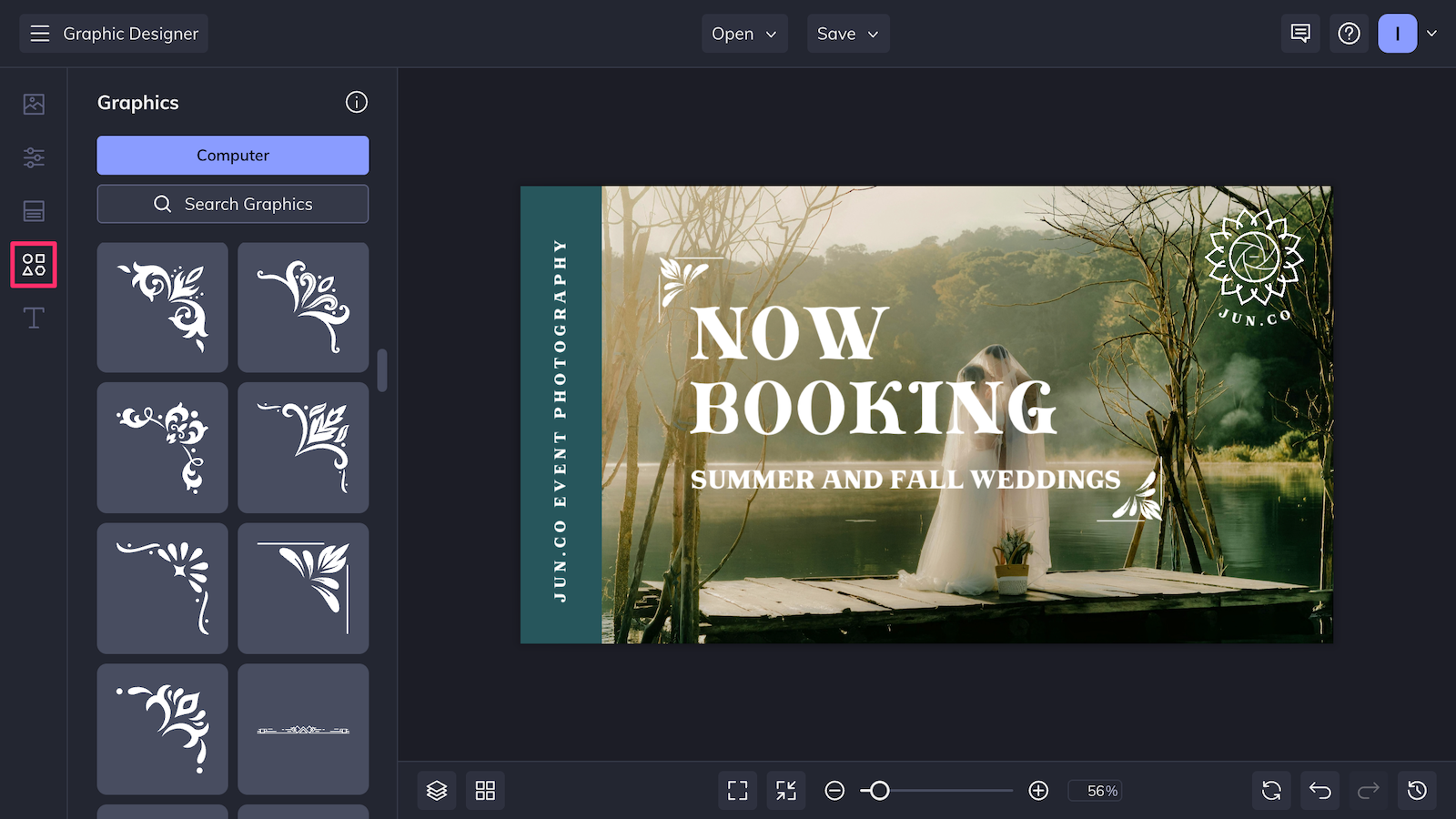Open the account dropdown at top right
The width and height of the screenshot is (1456, 819).
point(1409,33)
